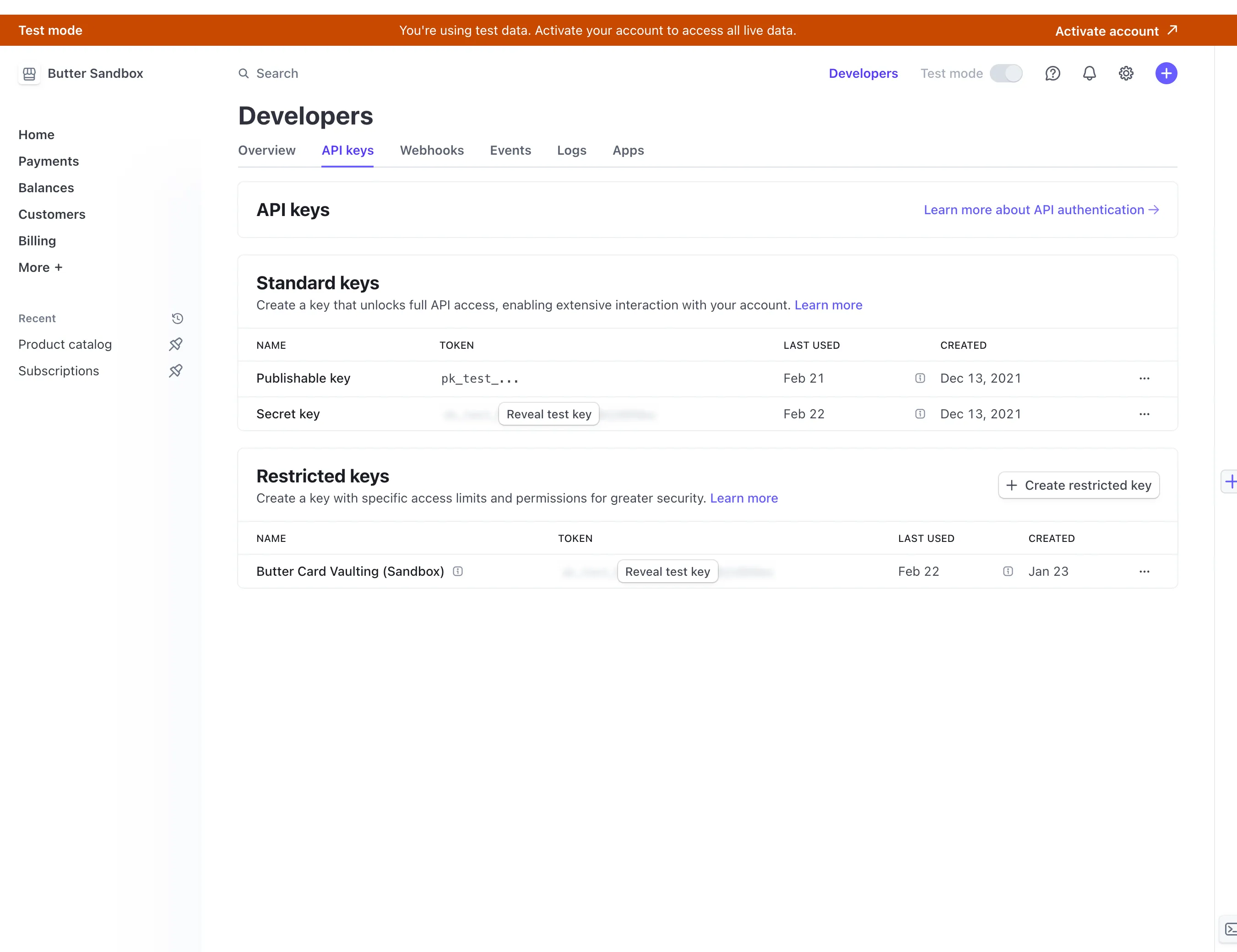Viewport: 1237px width, 952px height.
Task: Focus the Search field
Action: click(277, 74)
